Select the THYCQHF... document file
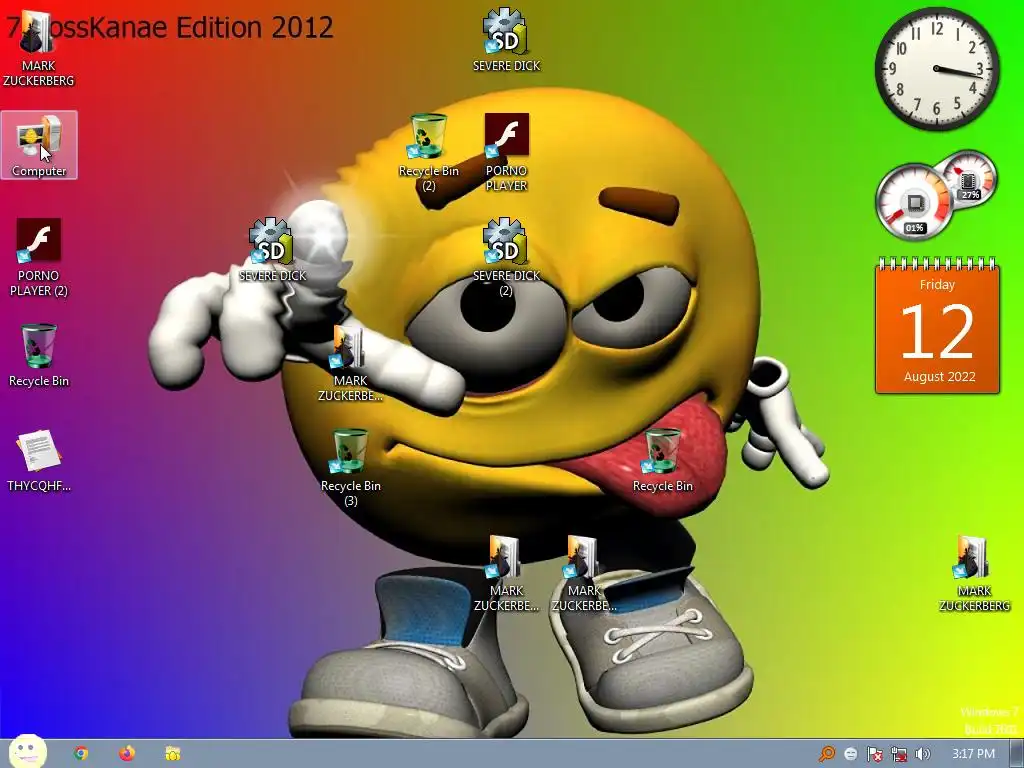1024x768 pixels. (x=39, y=460)
